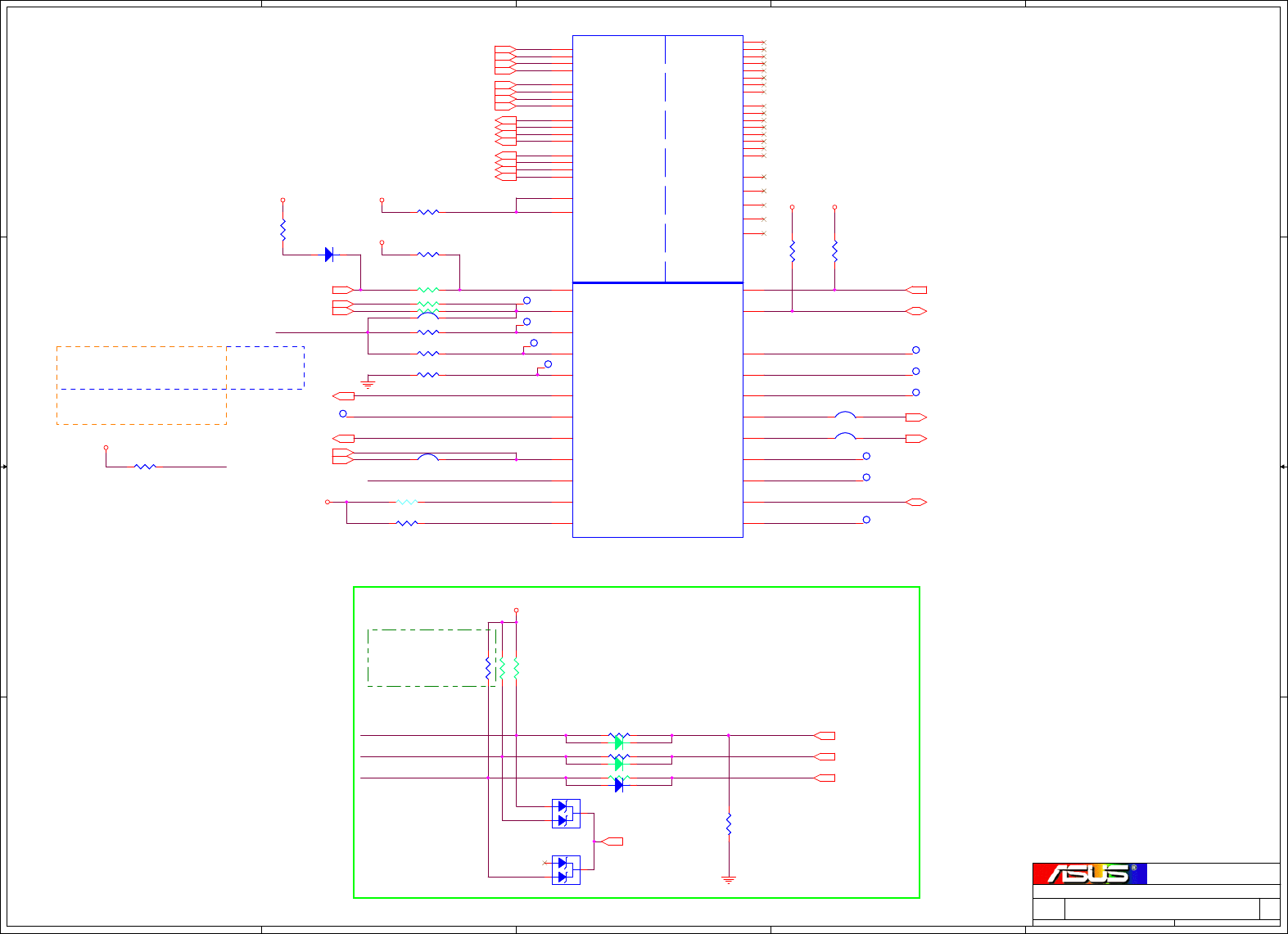Click the cyan horizontal resistor near IC bottom left
This screenshot has height=934, width=1288.
coord(407,502)
